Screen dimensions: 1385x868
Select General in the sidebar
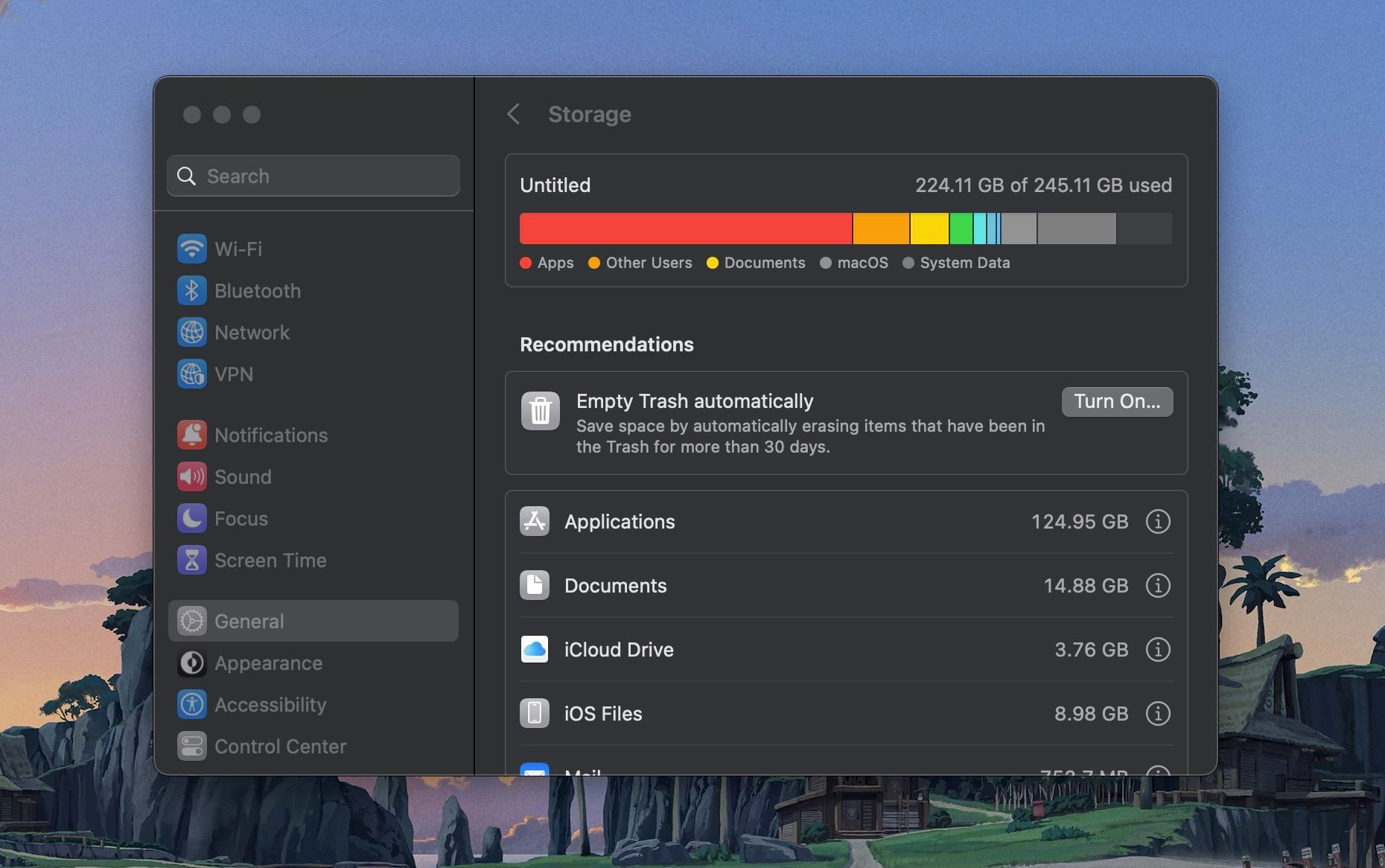(249, 621)
